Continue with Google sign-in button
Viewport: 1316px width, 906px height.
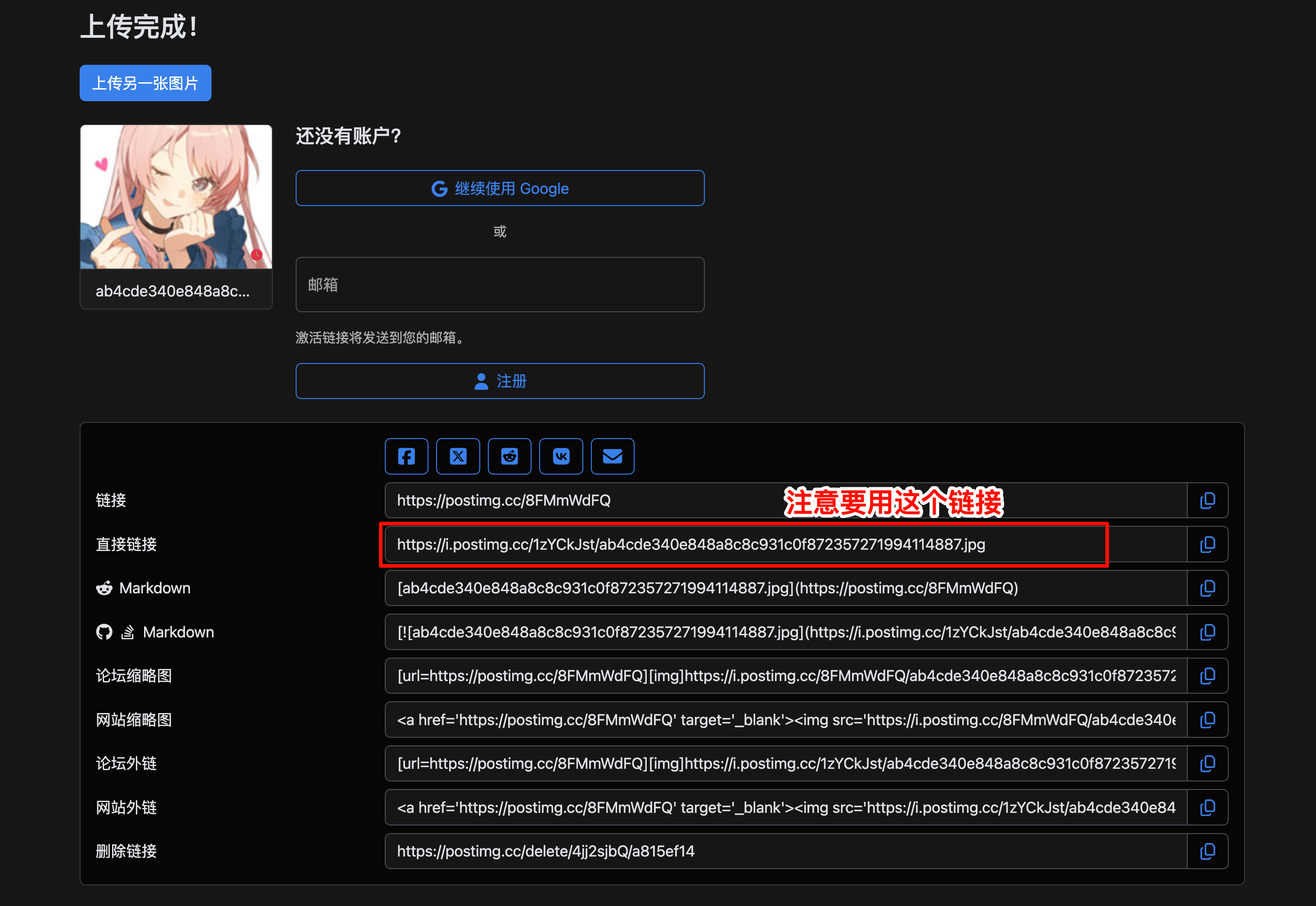(x=500, y=188)
